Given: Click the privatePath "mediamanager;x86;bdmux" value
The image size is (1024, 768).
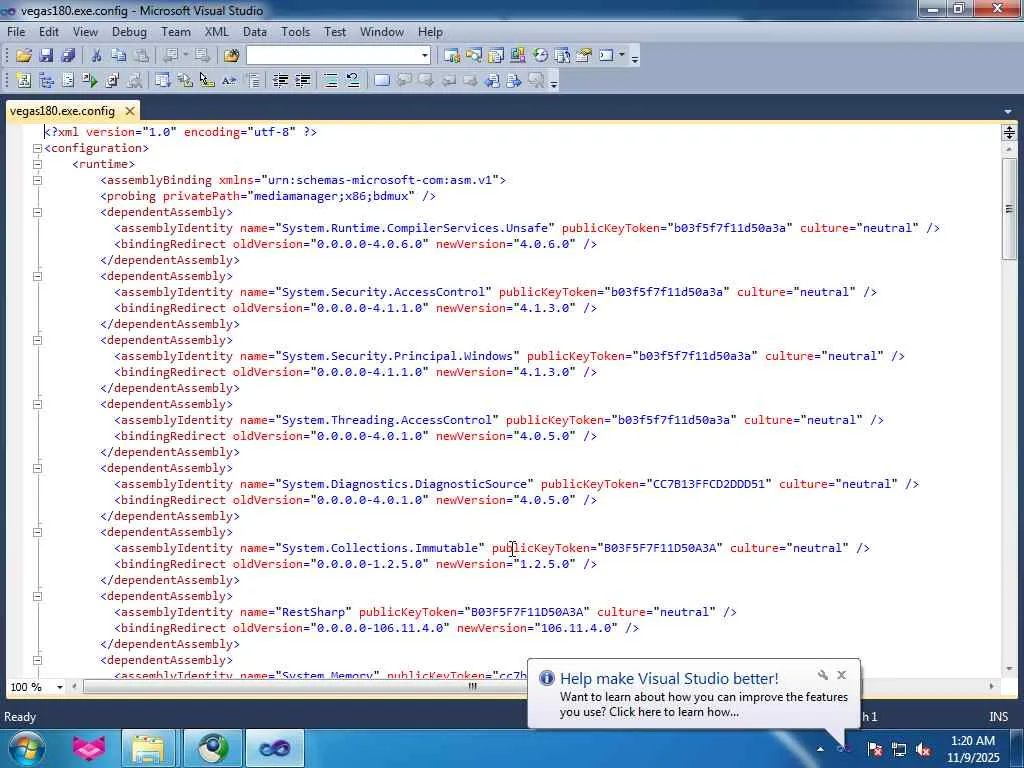Looking at the screenshot, I should click(x=334, y=197).
